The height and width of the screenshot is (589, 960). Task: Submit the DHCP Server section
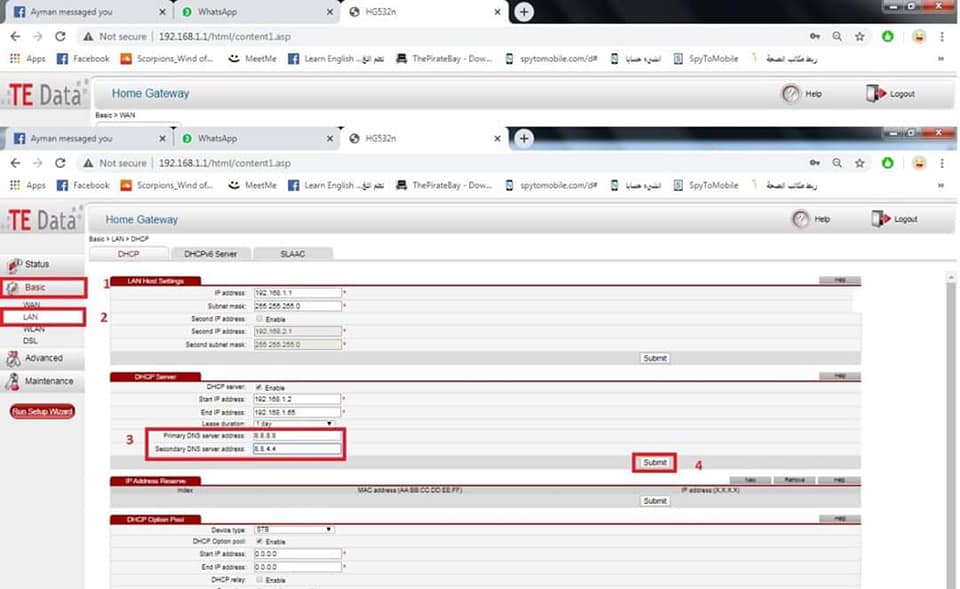click(x=654, y=462)
